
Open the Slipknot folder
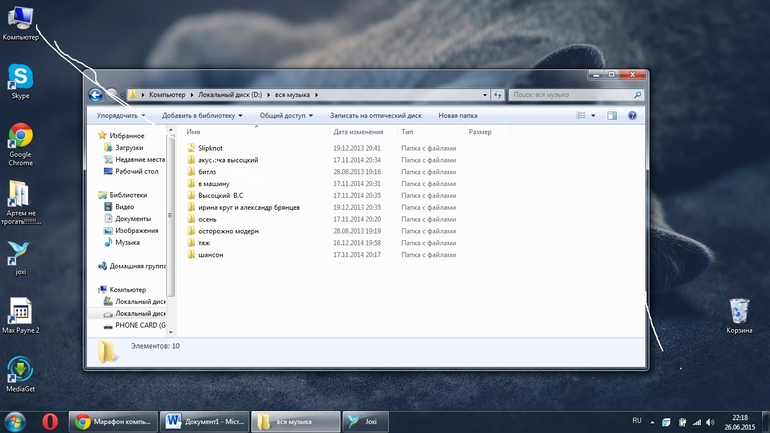[x=211, y=148]
